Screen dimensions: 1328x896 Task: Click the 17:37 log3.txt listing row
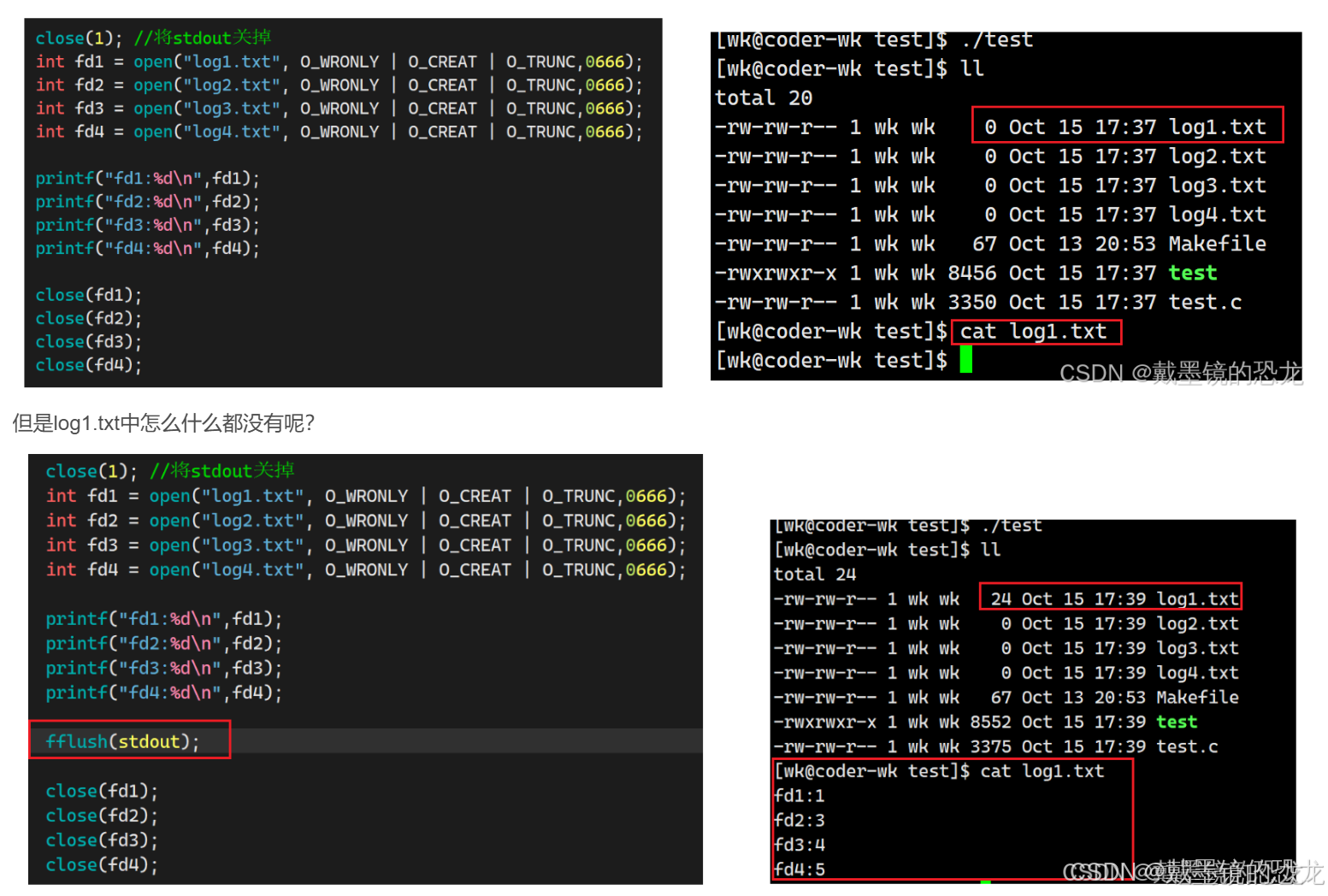990,186
